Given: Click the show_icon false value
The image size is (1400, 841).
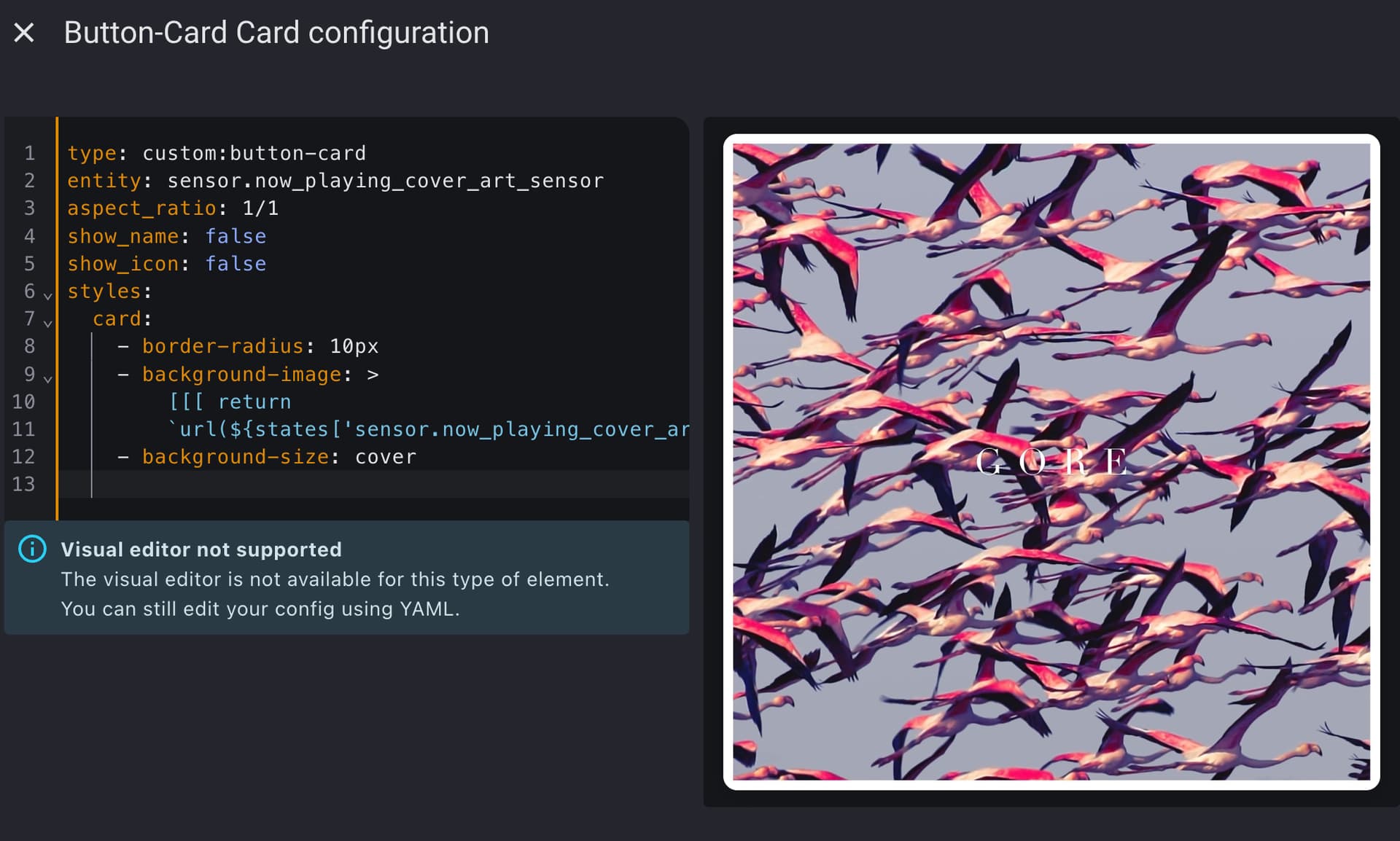Looking at the screenshot, I should [x=236, y=264].
